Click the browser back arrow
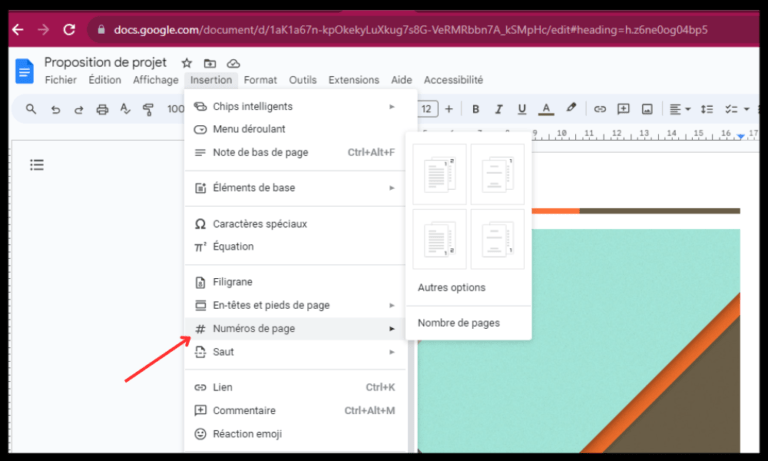Screen dimensions: 768x461 tap(18, 30)
